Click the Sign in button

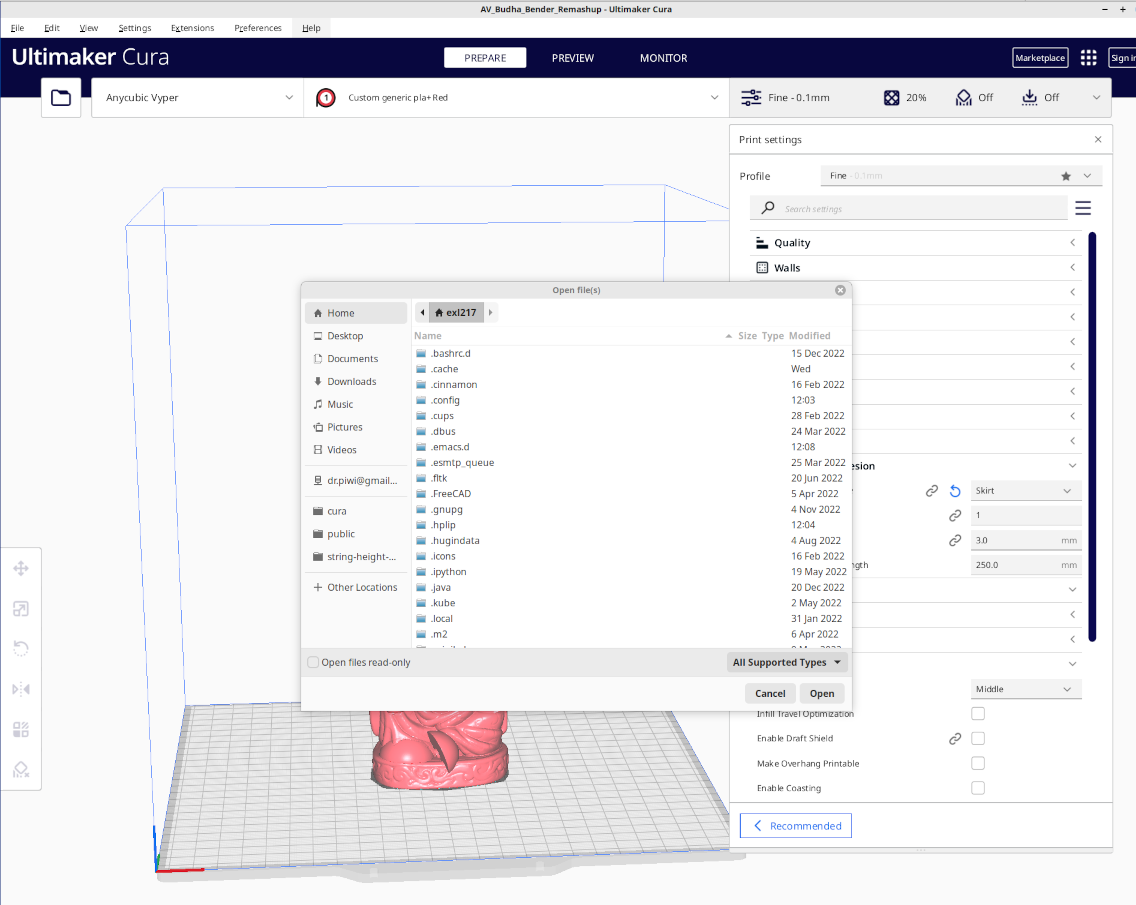[1122, 58]
